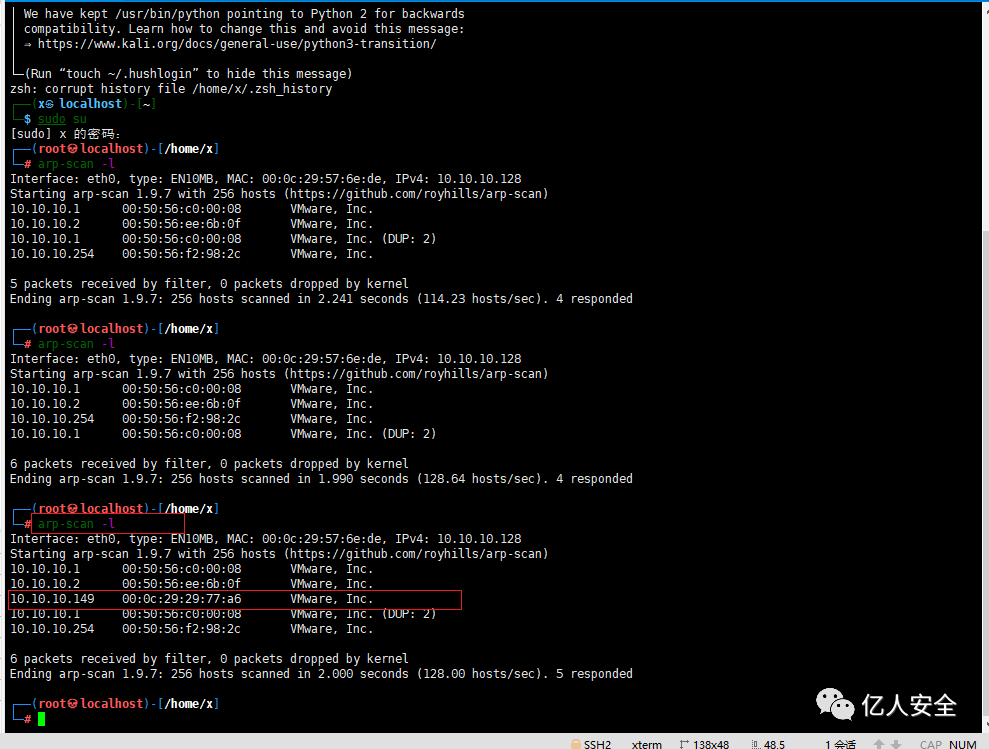Viewport: 989px width, 749px height.
Task: Click the 10.10.10.149 row in arp-scan output
Action: (x=235, y=599)
